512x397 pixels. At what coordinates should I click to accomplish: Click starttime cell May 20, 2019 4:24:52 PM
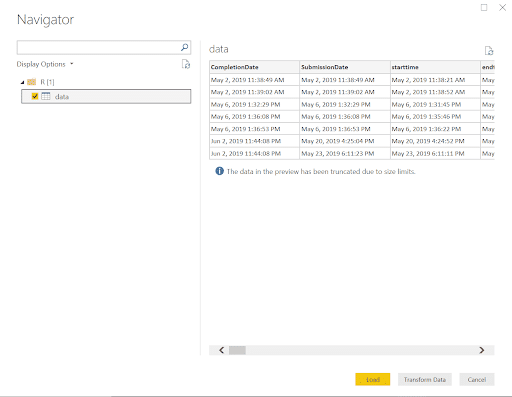(435, 141)
